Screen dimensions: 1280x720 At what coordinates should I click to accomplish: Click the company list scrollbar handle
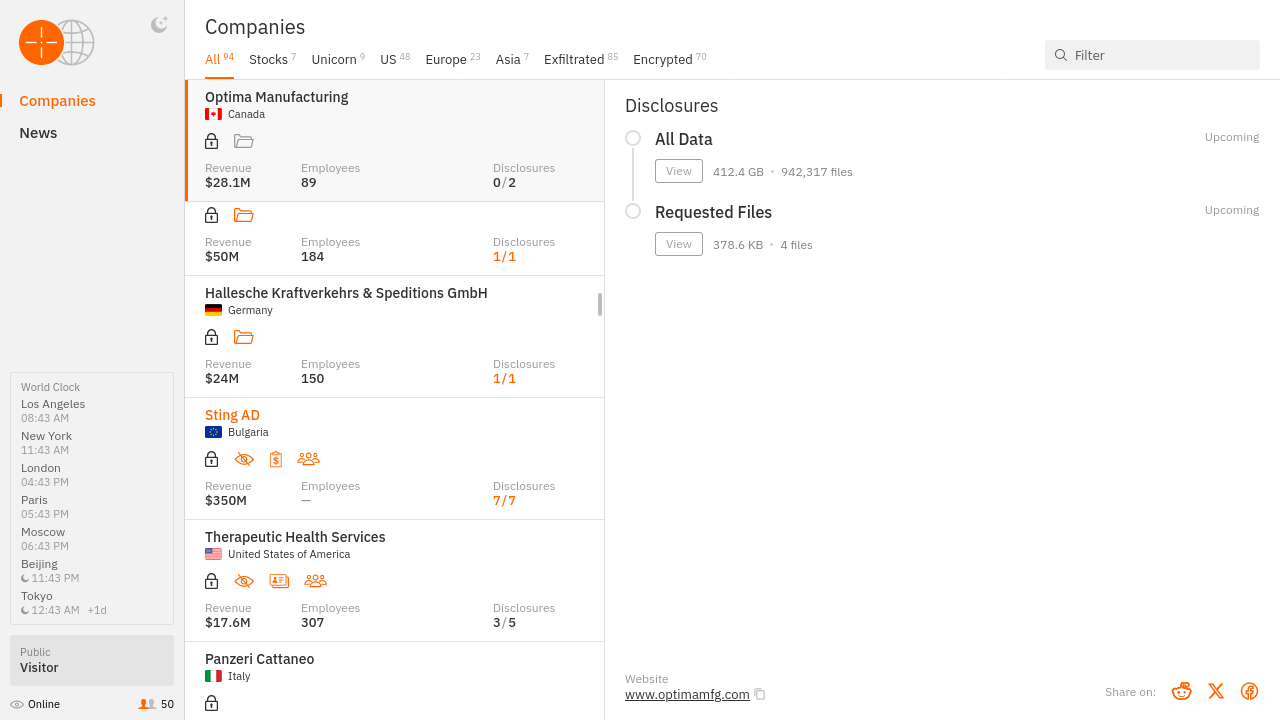(600, 304)
